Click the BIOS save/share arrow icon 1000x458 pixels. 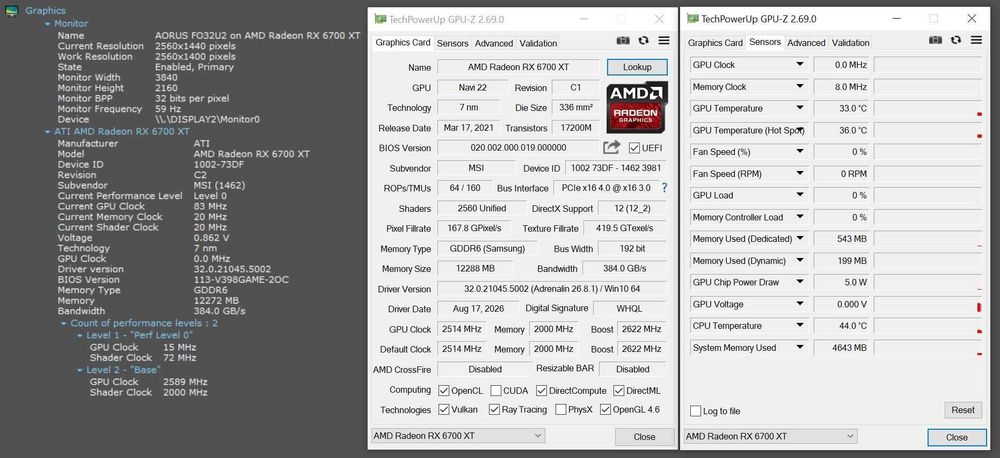point(611,147)
